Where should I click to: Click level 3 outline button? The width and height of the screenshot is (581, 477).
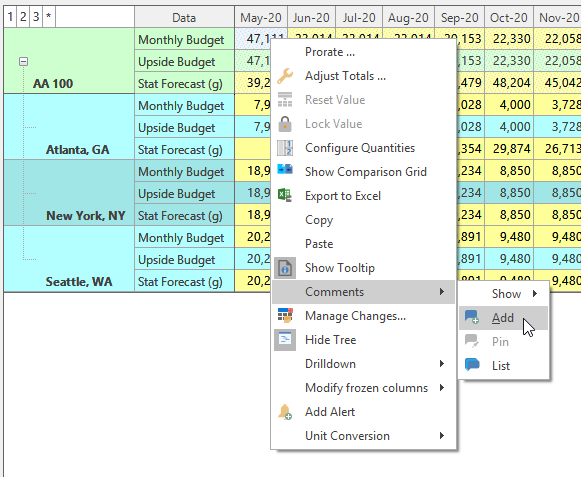[x=36, y=17]
